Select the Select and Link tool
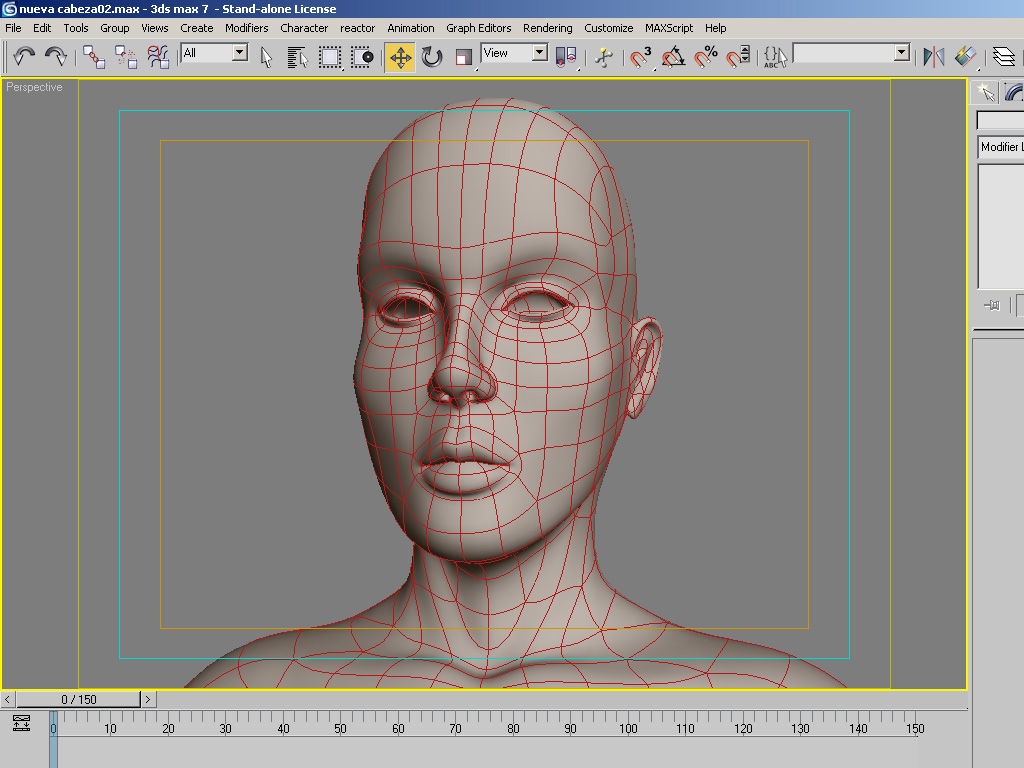This screenshot has height=768, width=1024. (94, 57)
